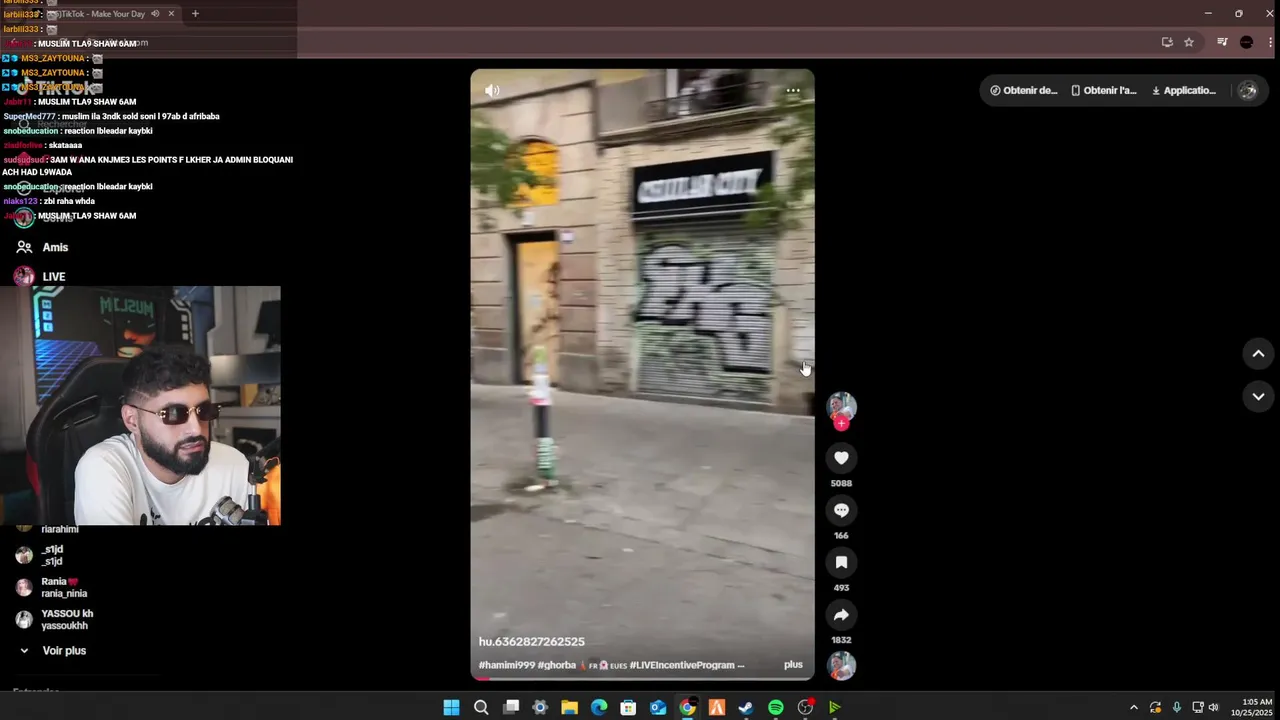Image resolution: width=1280 pixels, height=720 pixels.
Task: Open the clock showing 1:05 AM
Action: tap(1251, 708)
